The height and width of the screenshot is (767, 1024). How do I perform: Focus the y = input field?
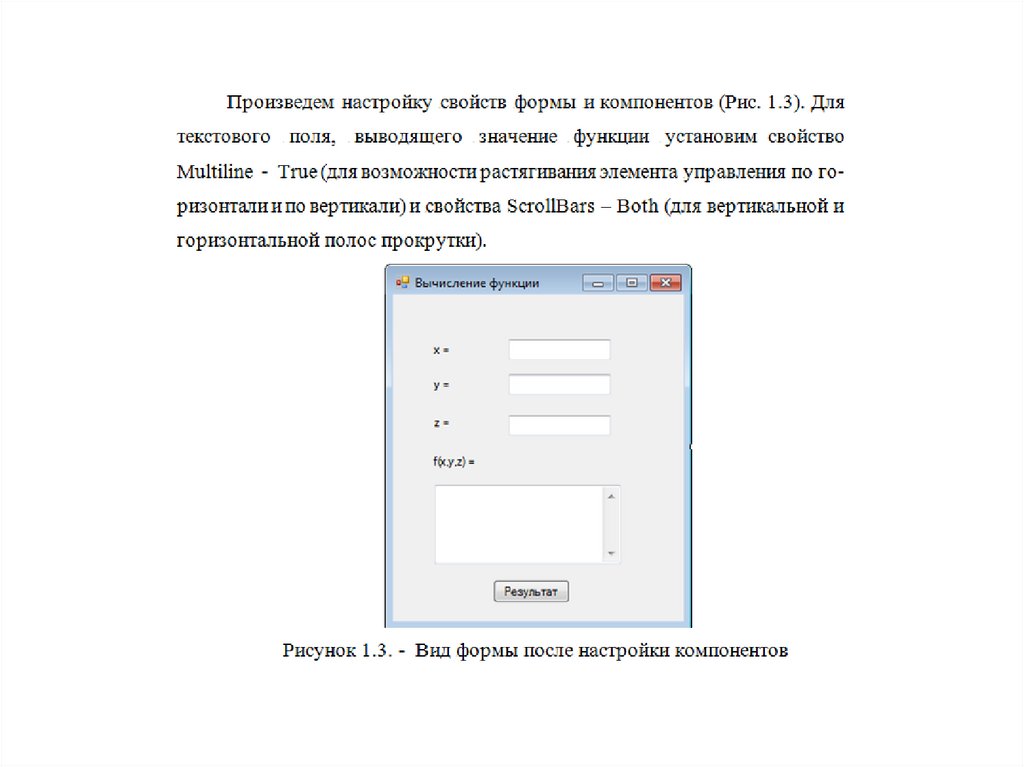coord(560,384)
